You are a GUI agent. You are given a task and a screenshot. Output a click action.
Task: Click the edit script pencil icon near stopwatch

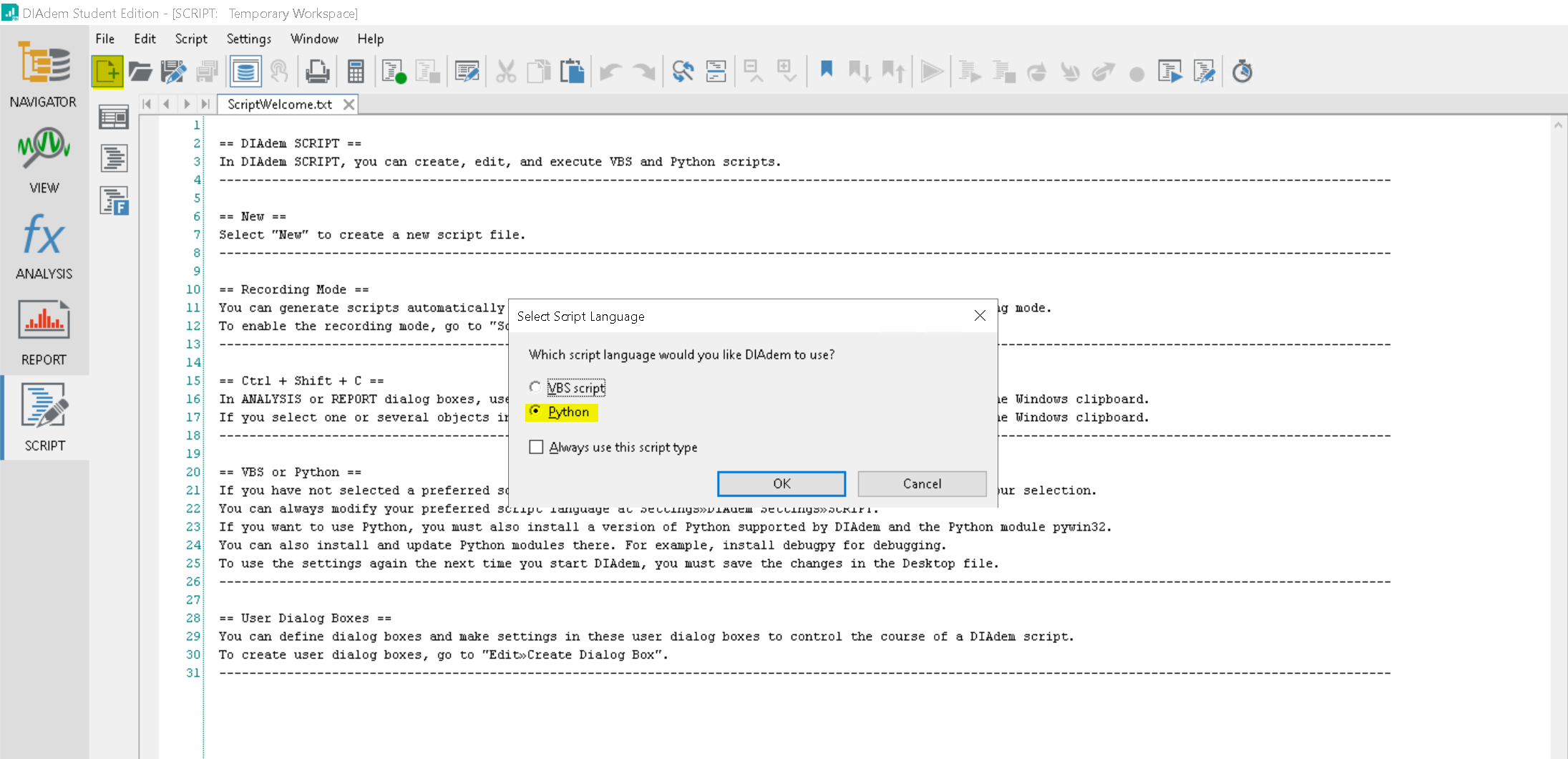1204,72
